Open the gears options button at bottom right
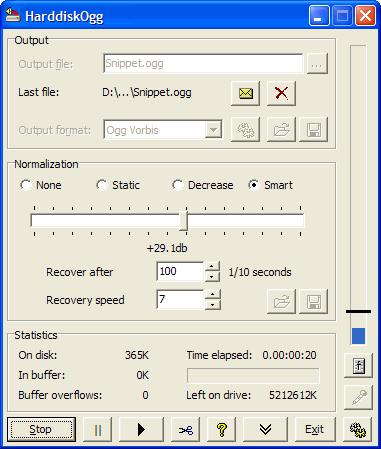Image resolution: width=381 pixels, height=449 pixels. tap(358, 430)
